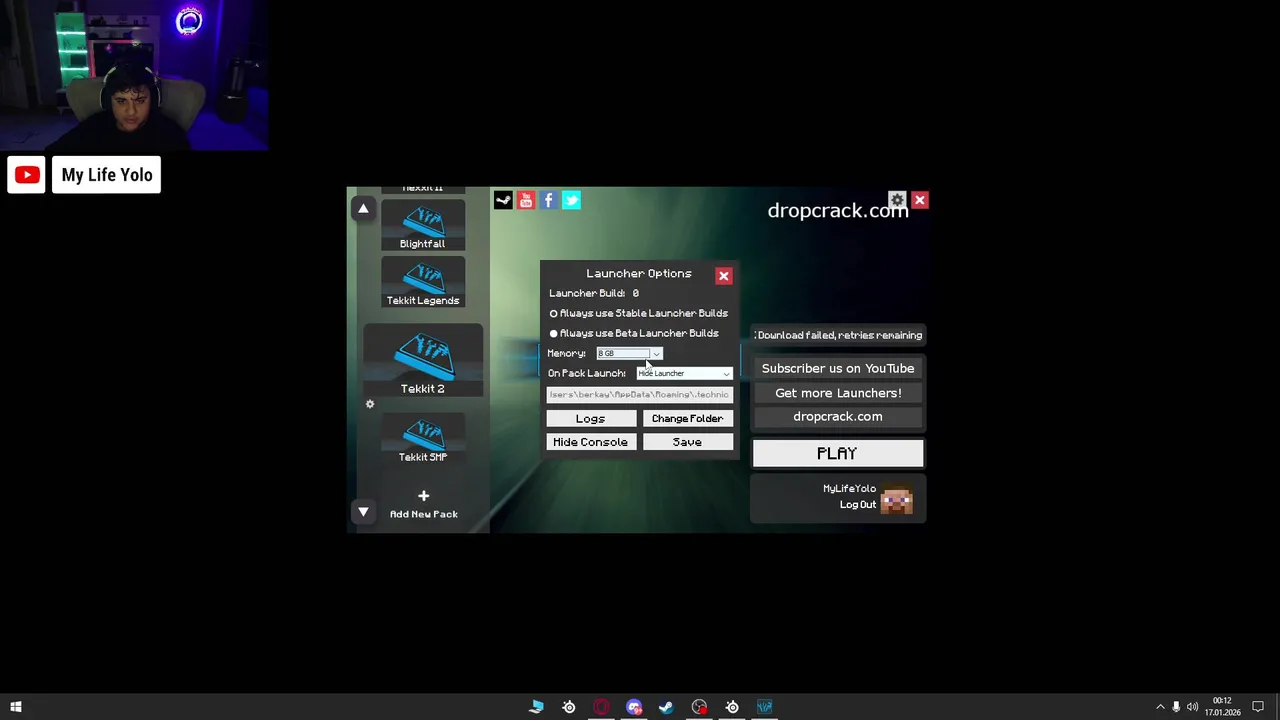Click the Launcher Build: 0 label

594,293
